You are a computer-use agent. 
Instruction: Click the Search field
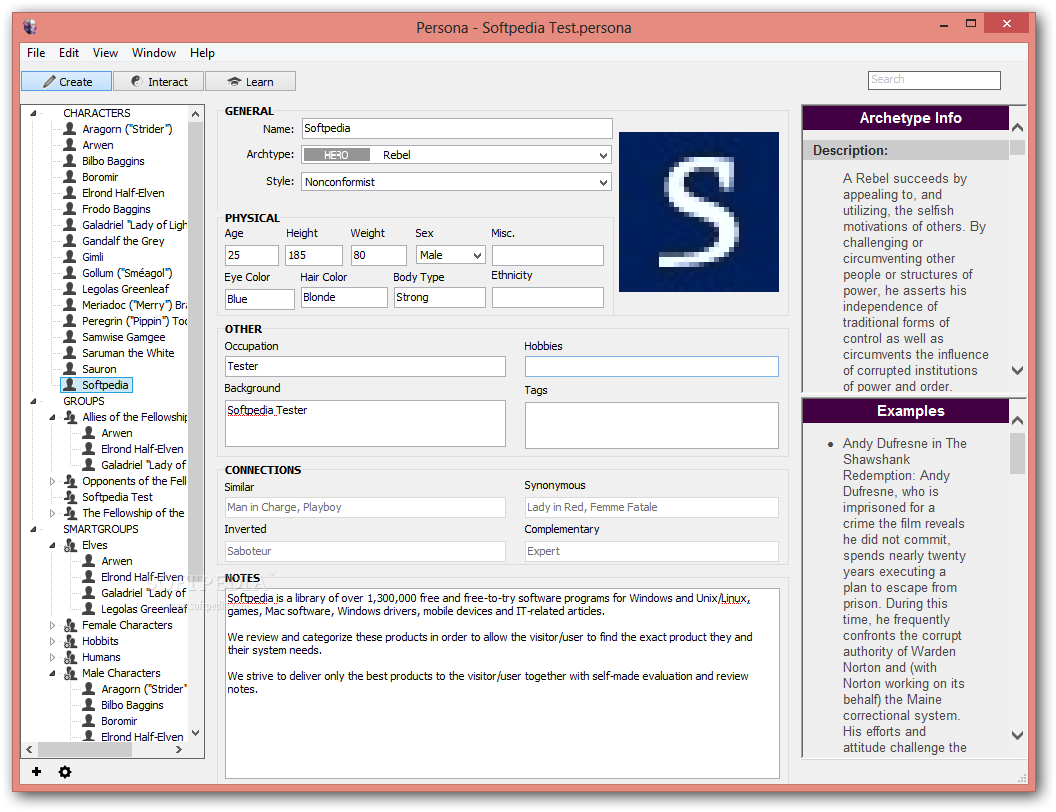click(x=934, y=80)
